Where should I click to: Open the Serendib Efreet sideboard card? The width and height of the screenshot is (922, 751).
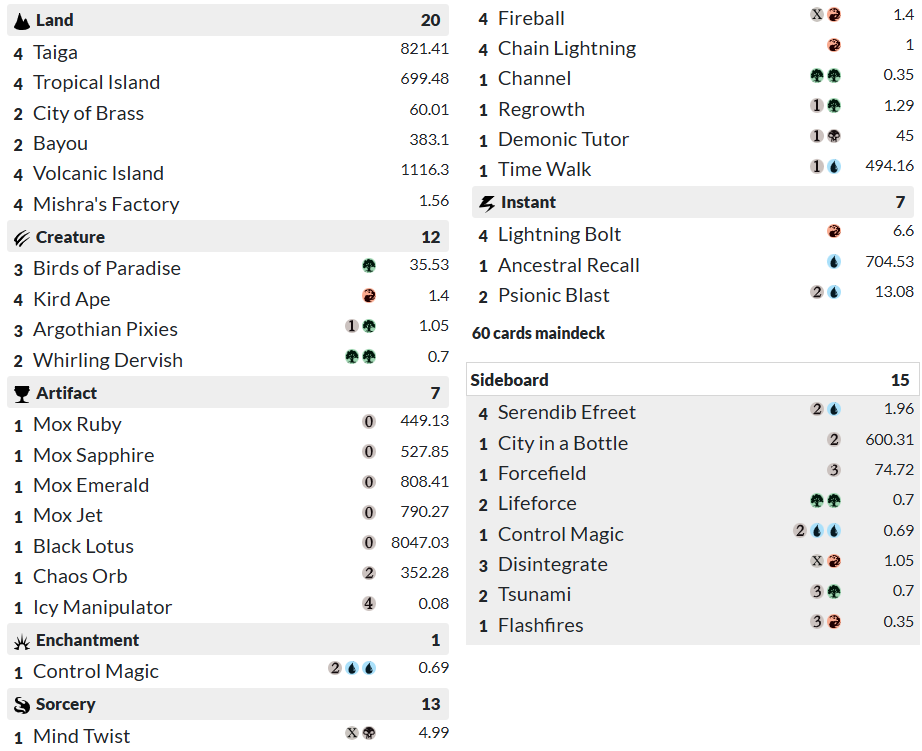tap(567, 413)
